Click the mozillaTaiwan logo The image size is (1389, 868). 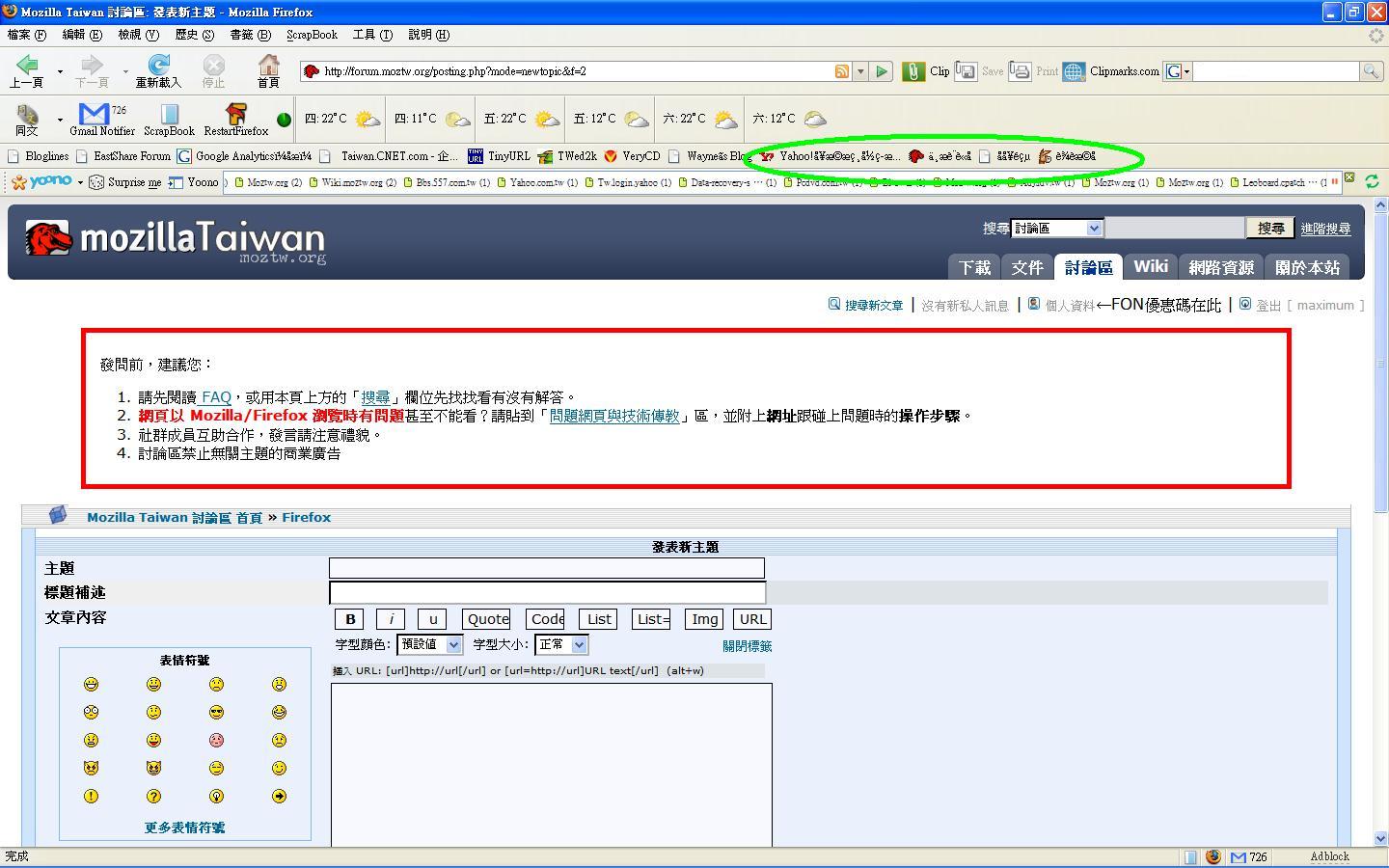[x=175, y=240]
